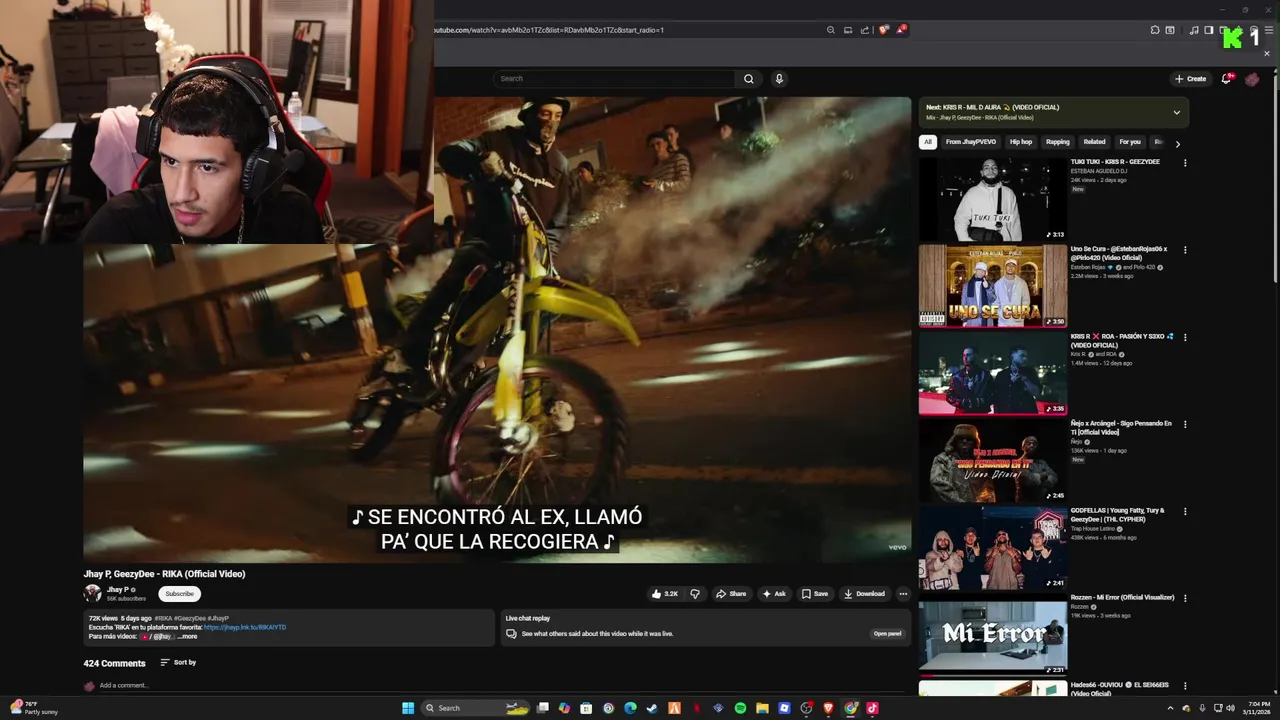Viewport: 1280px width, 720px height.
Task: Select the For you chip
Action: 1130,142
